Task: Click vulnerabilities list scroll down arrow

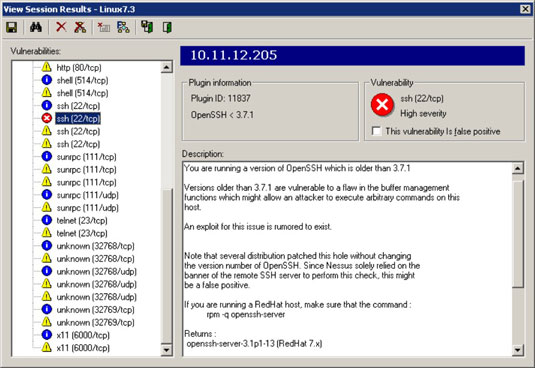Action: (166, 350)
